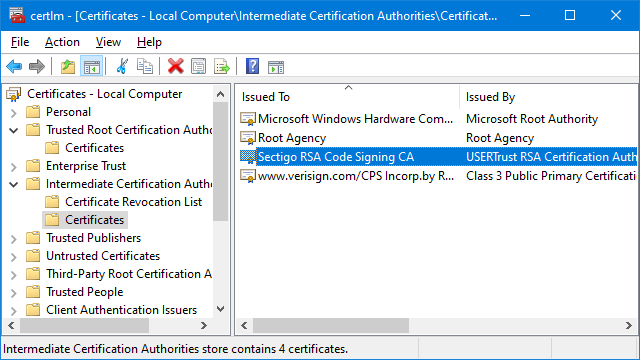This screenshot has height=360, width=640.
Task: Maximize the certlm window
Action: click(570, 16)
